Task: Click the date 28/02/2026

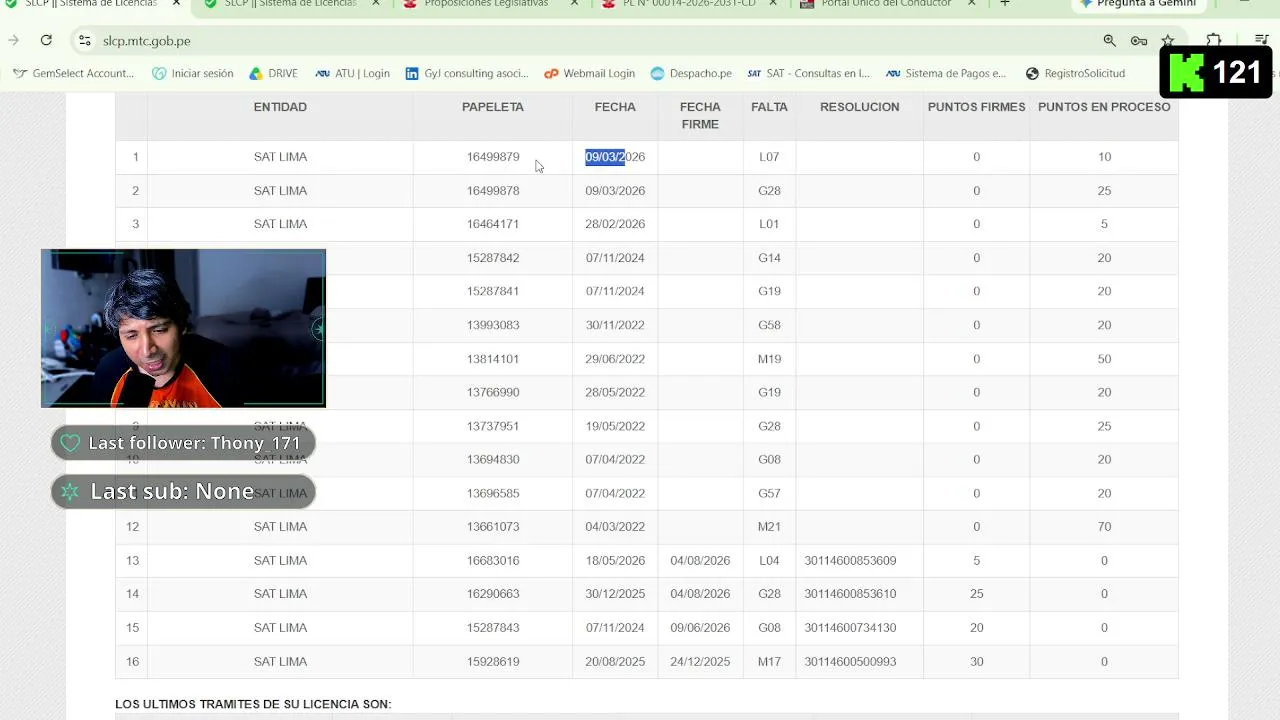Action: (x=615, y=224)
